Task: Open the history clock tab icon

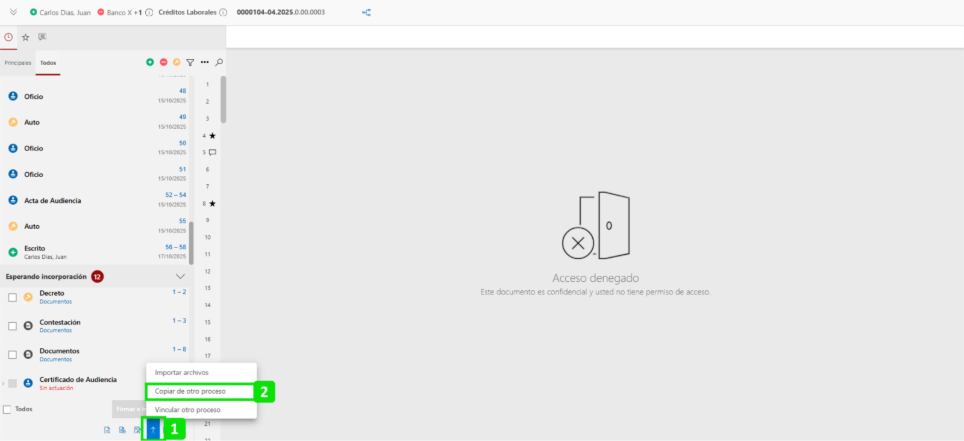Action: (x=9, y=37)
